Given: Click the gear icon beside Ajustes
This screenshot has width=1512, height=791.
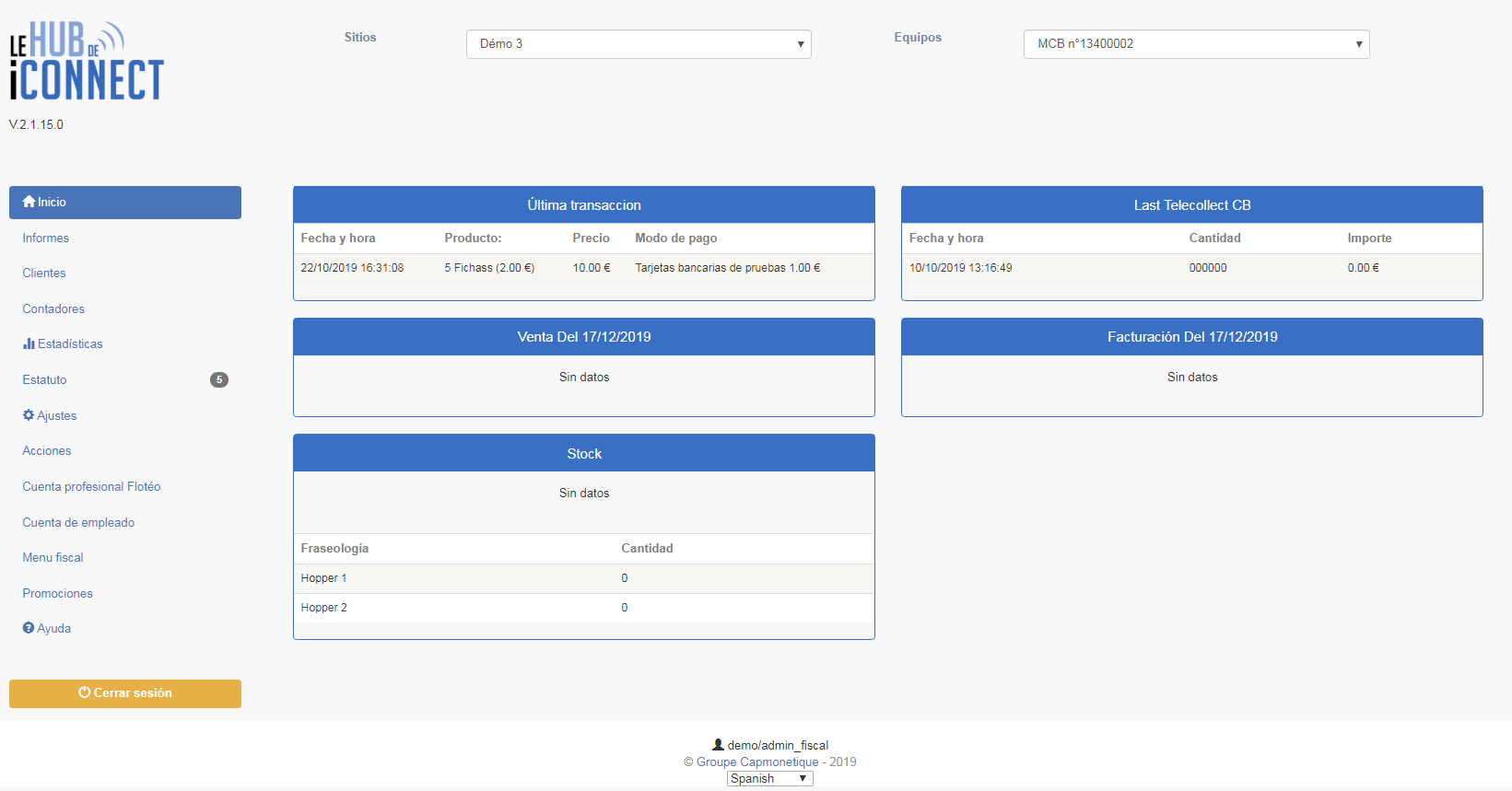Looking at the screenshot, I should [29, 415].
